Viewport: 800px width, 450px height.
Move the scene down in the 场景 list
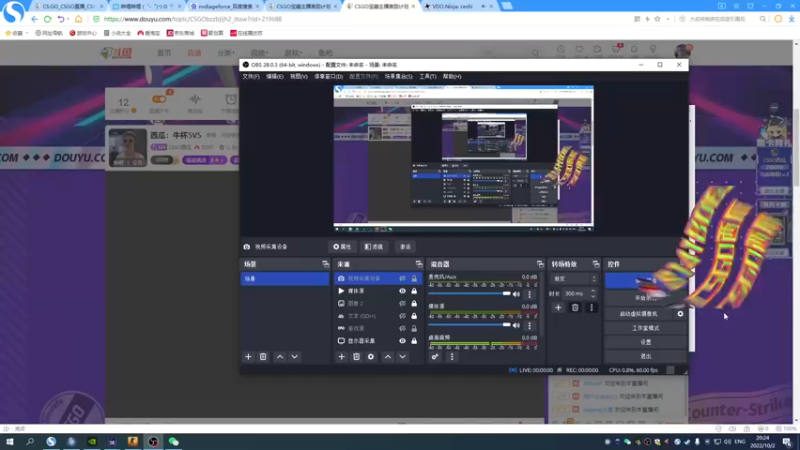pyautogui.click(x=295, y=357)
